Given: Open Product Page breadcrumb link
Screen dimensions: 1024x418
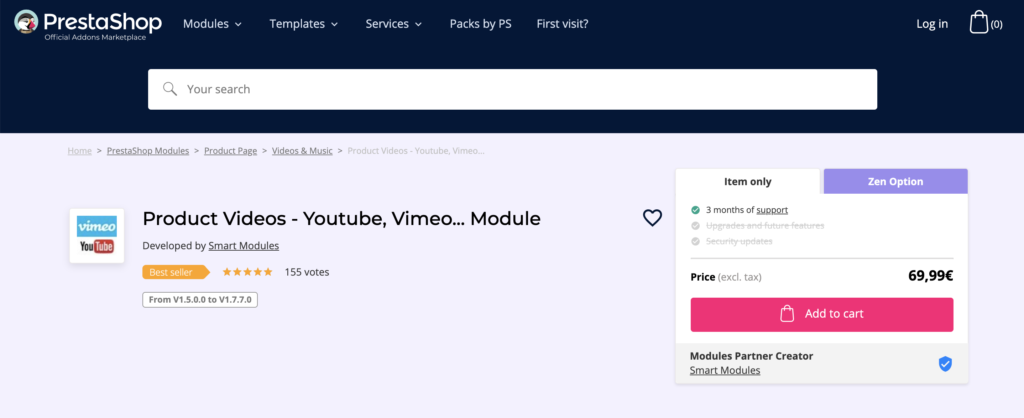Looking at the screenshot, I should [x=231, y=151].
